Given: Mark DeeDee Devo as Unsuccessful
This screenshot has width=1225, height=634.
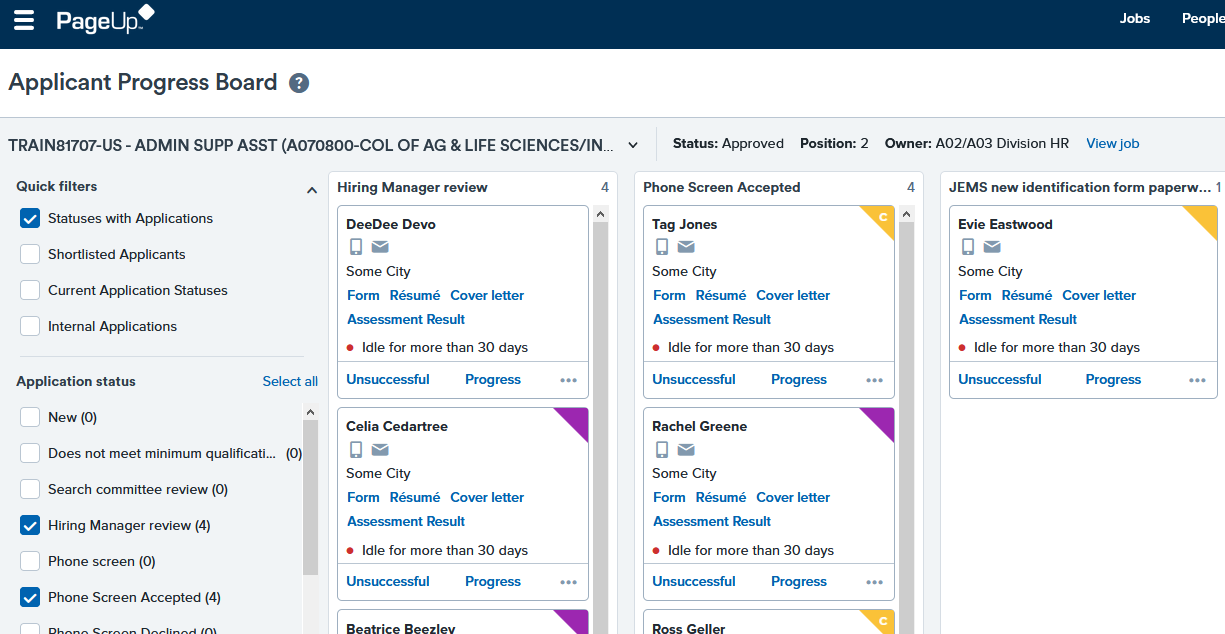Looking at the screenshot, I should (388, 380).
